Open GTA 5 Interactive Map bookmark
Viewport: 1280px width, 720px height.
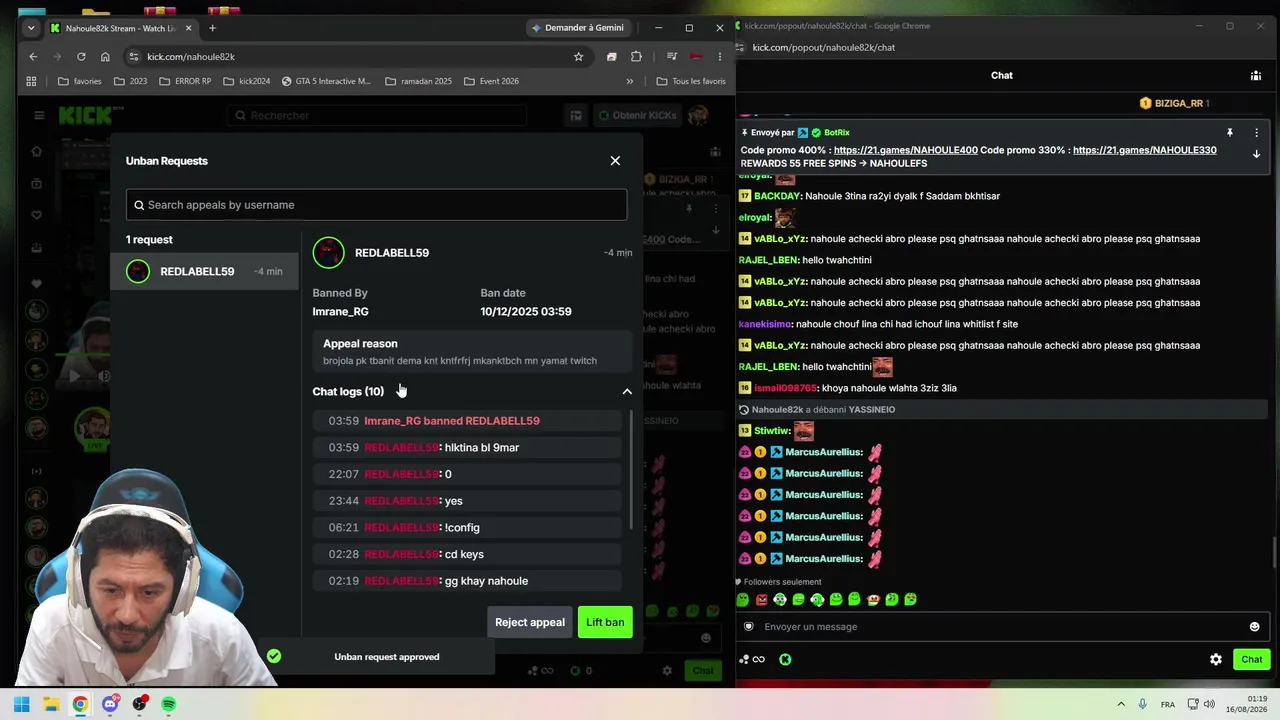tap(326, 81)
